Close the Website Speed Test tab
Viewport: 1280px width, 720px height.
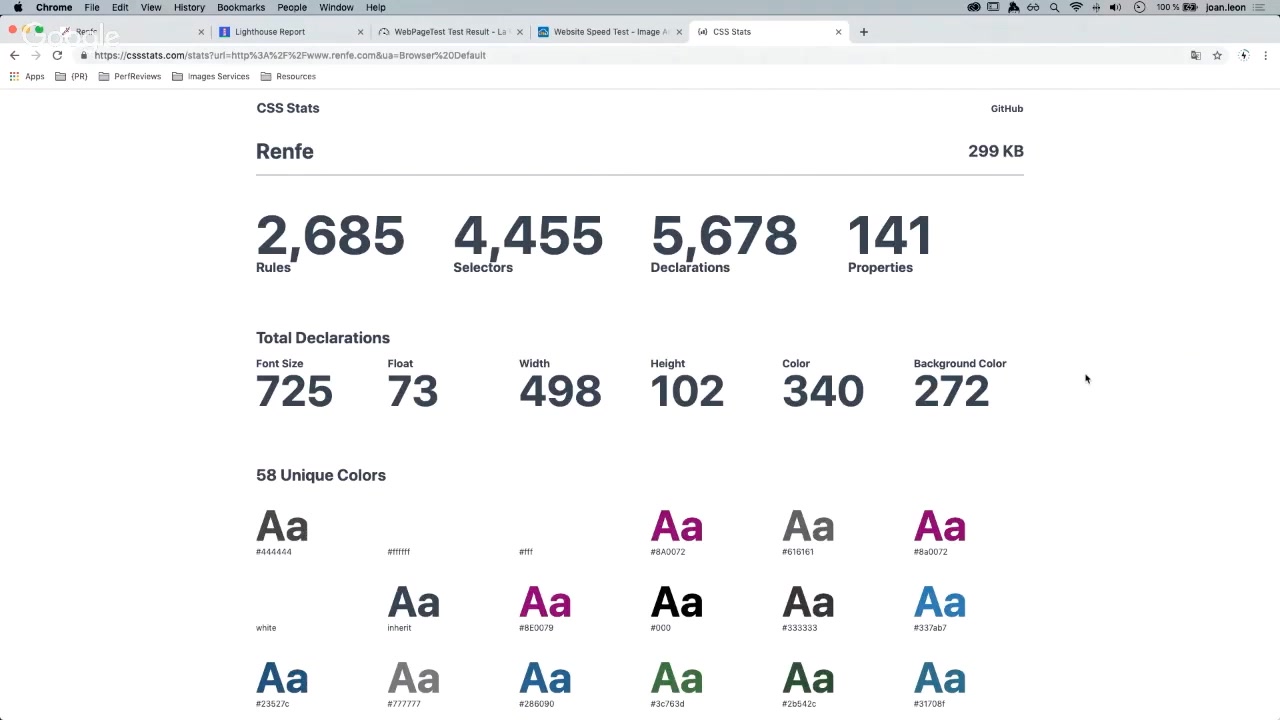(679, 32)
